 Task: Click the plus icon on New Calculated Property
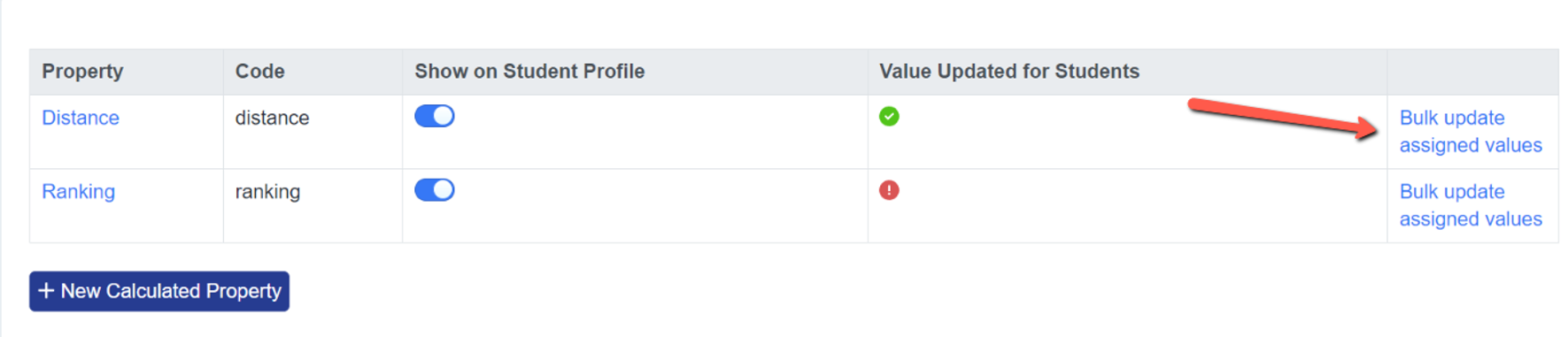[46, 290]
